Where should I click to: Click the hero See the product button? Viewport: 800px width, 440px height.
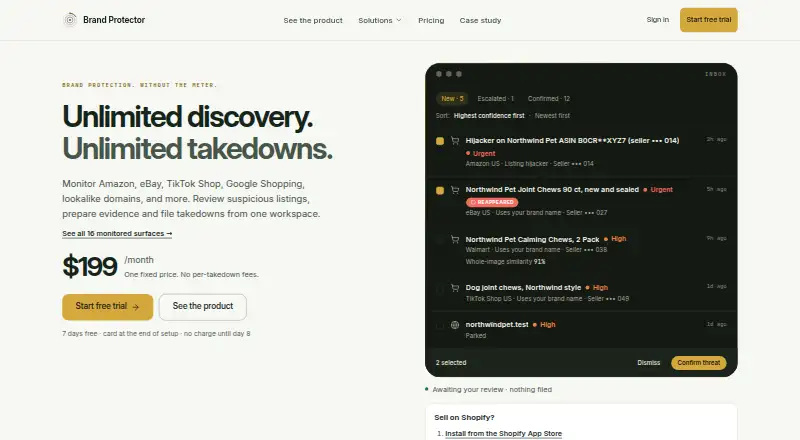(203, 307)
